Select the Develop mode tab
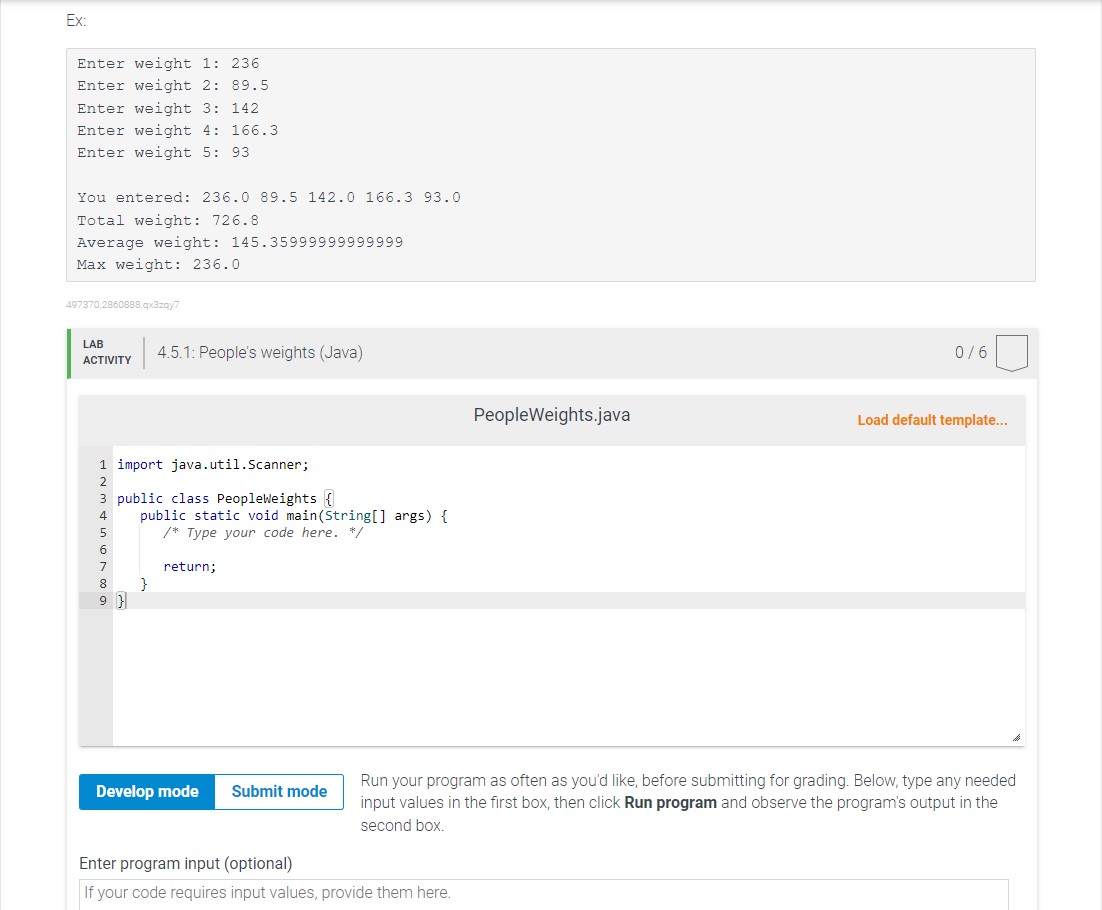 (x=146, y=791)
